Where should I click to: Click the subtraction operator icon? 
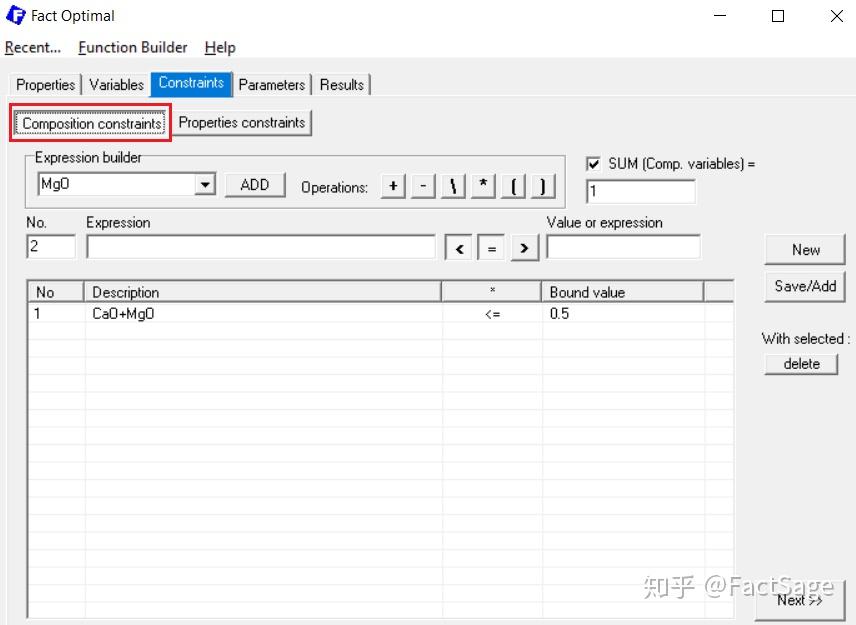[422, 186]
